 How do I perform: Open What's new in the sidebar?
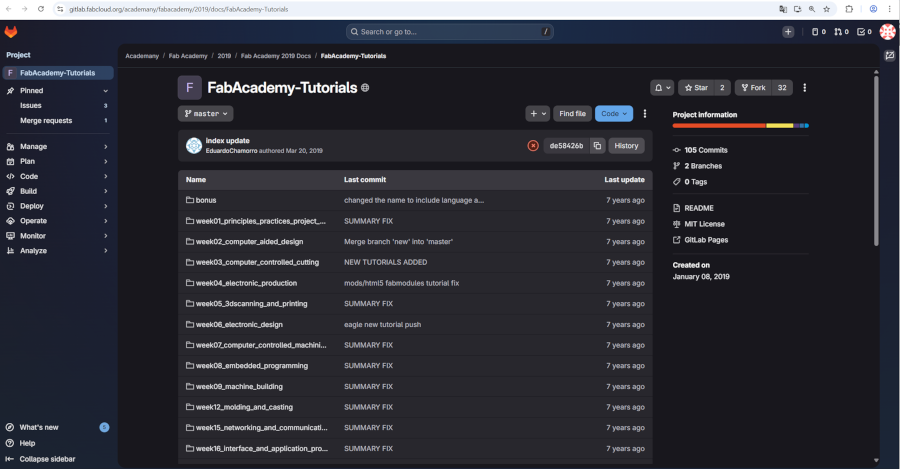(x=57, y=427)
